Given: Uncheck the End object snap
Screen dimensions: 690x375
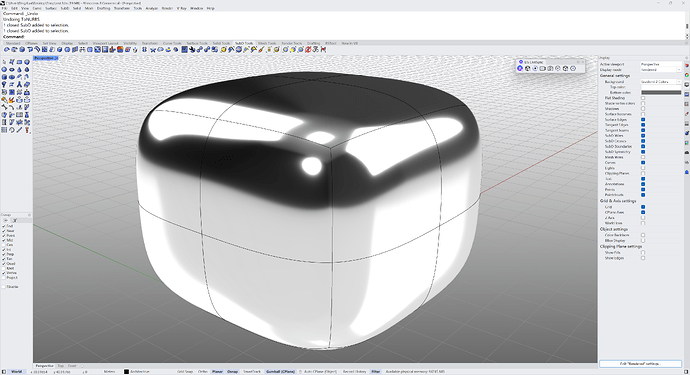Looking at the screenshot, I should (4, 226).
